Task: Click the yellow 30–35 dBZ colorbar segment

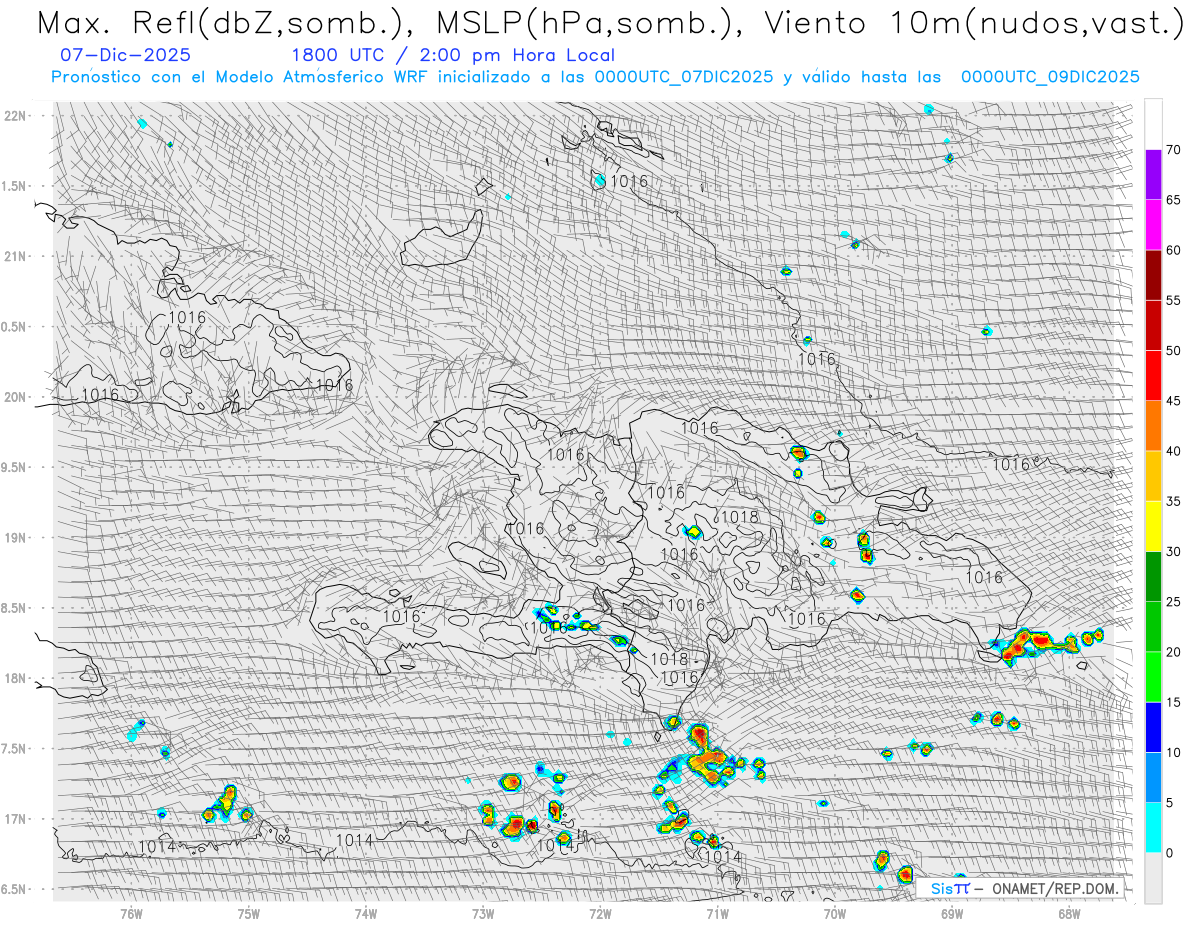Action: (x=1153, y=526)
